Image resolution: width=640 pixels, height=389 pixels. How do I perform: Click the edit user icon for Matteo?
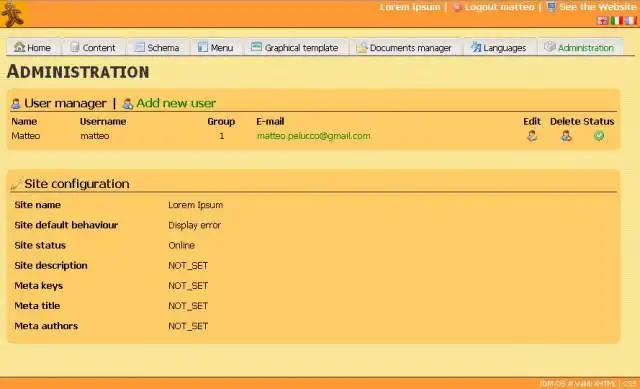[x=532, y=136]
